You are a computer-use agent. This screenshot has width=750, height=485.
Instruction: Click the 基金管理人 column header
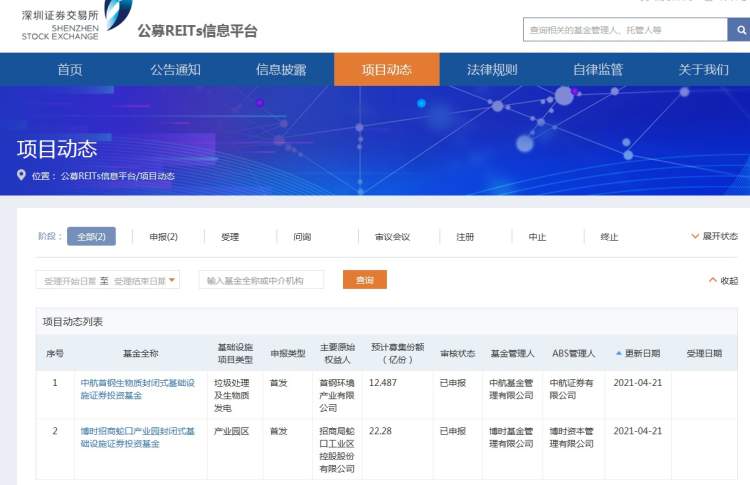click(x=512, y=353)
